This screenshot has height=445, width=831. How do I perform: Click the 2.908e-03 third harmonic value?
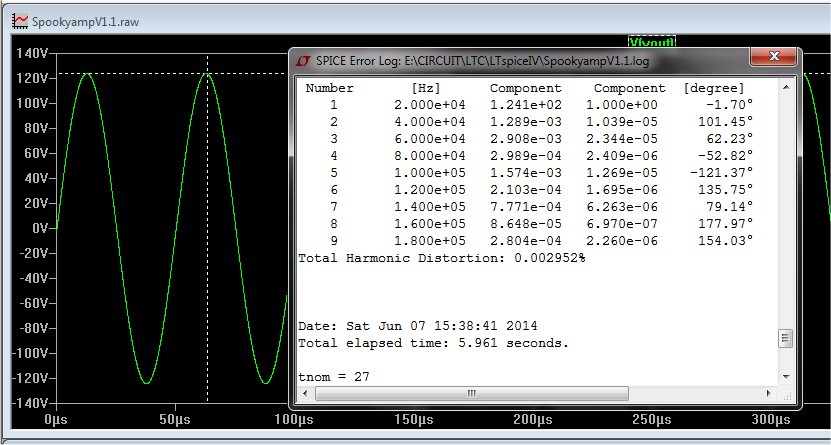[x=526, y=139]
